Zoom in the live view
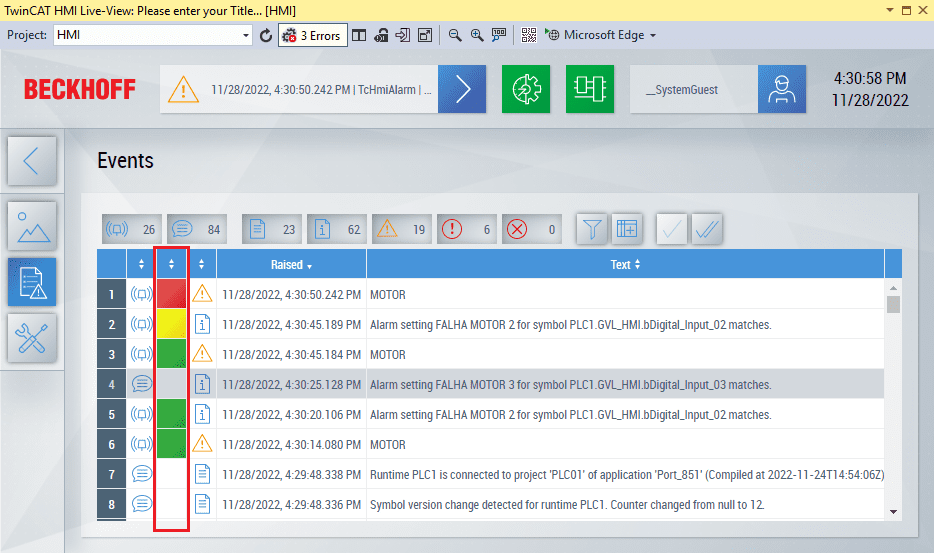Image resolution: width=934 pixels, height=553 pixels. click(x=477, y=36)
